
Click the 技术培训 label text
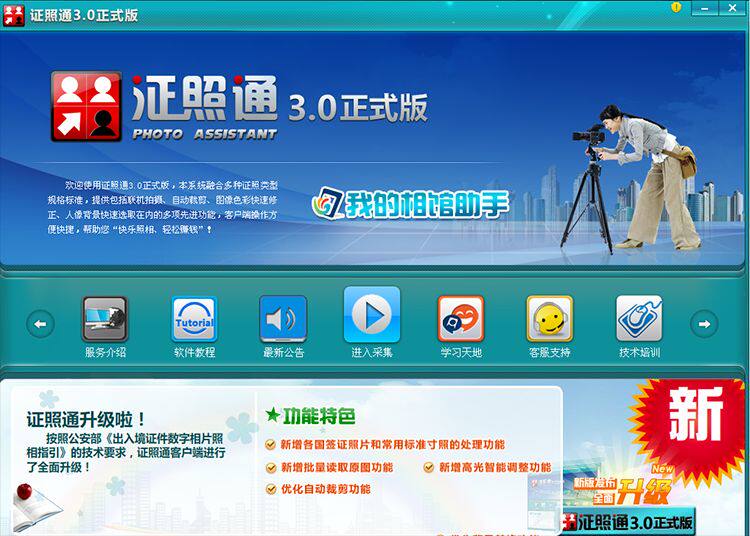pos(639,353)
